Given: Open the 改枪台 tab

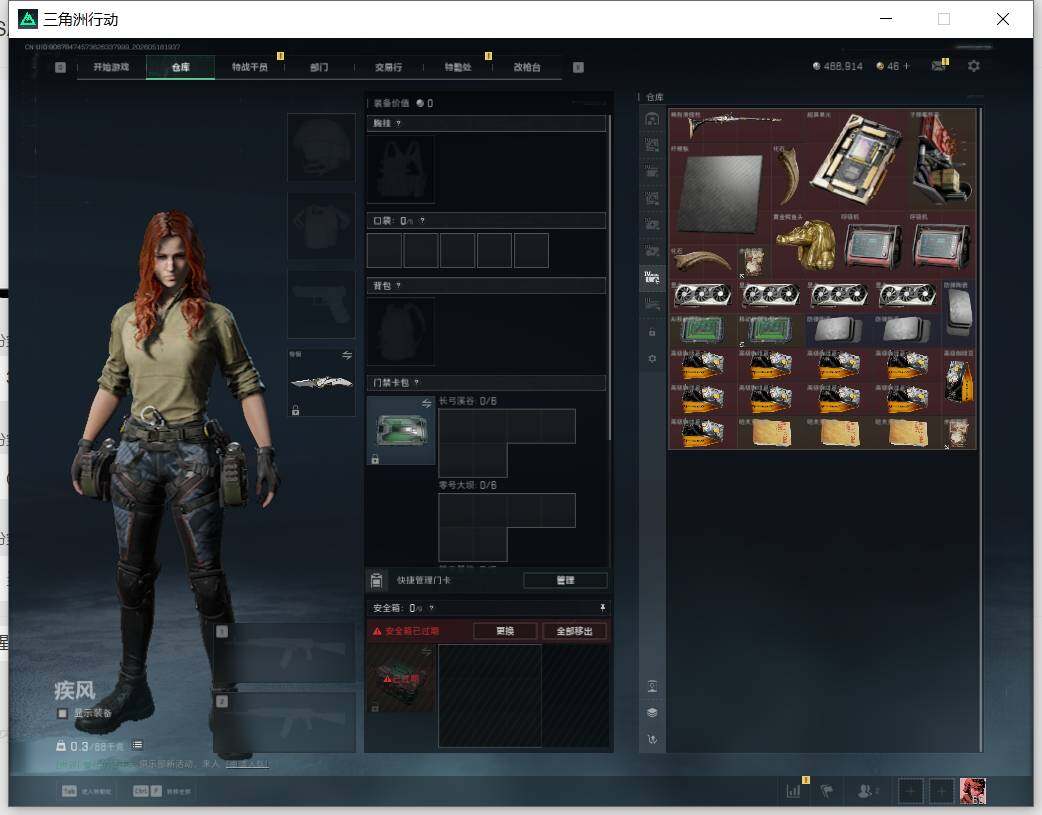Looking at the screenshot, I should click(x=526, y=67).
